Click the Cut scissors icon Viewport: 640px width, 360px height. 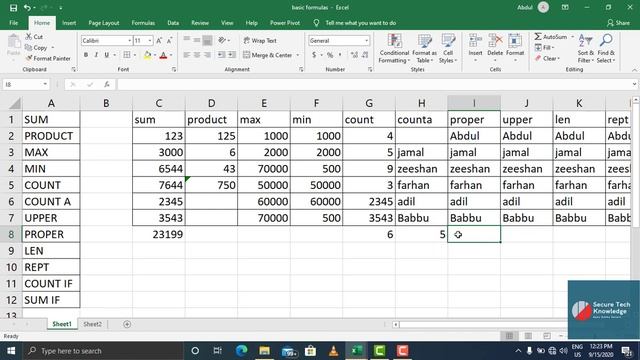click(29, 36)
